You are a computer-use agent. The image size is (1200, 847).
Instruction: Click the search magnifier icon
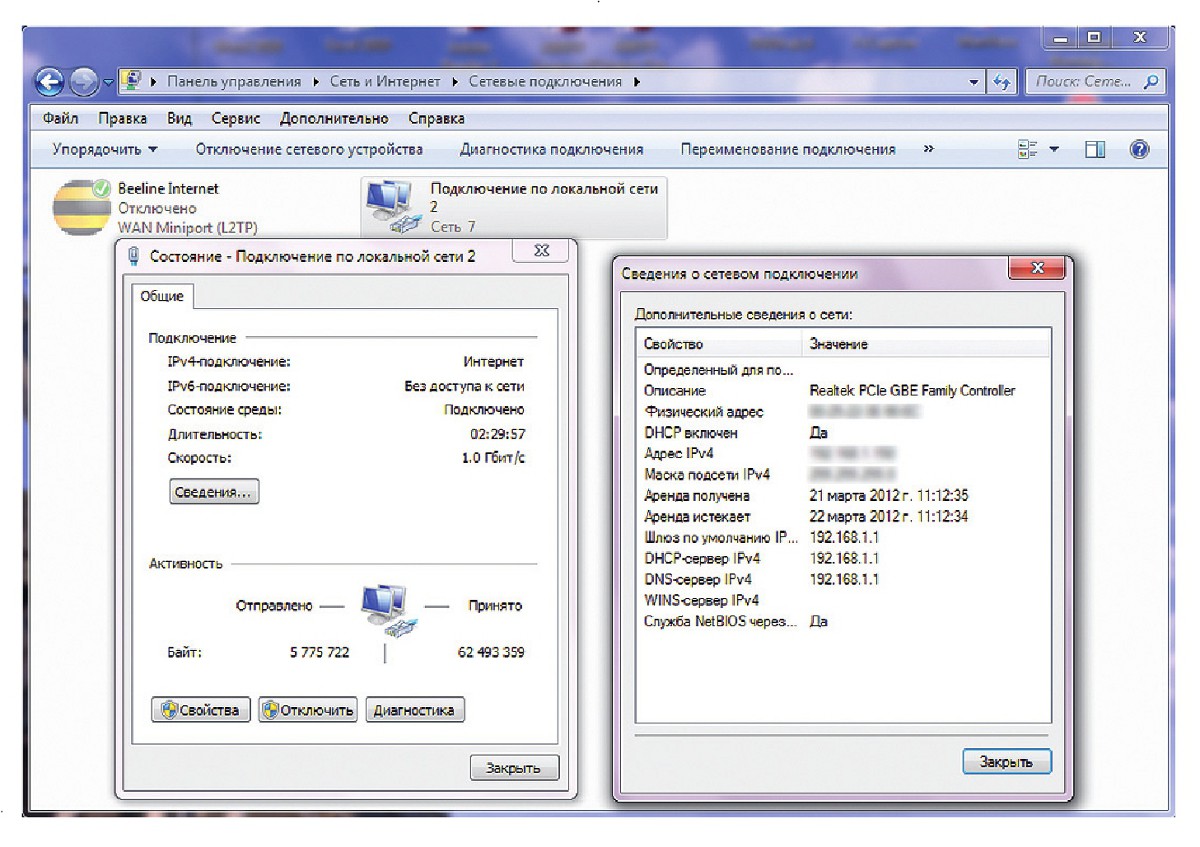[1152, 82]
